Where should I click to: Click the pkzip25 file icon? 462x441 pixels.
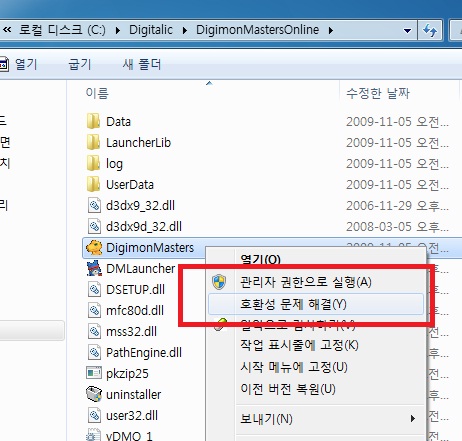click(94, 373)
